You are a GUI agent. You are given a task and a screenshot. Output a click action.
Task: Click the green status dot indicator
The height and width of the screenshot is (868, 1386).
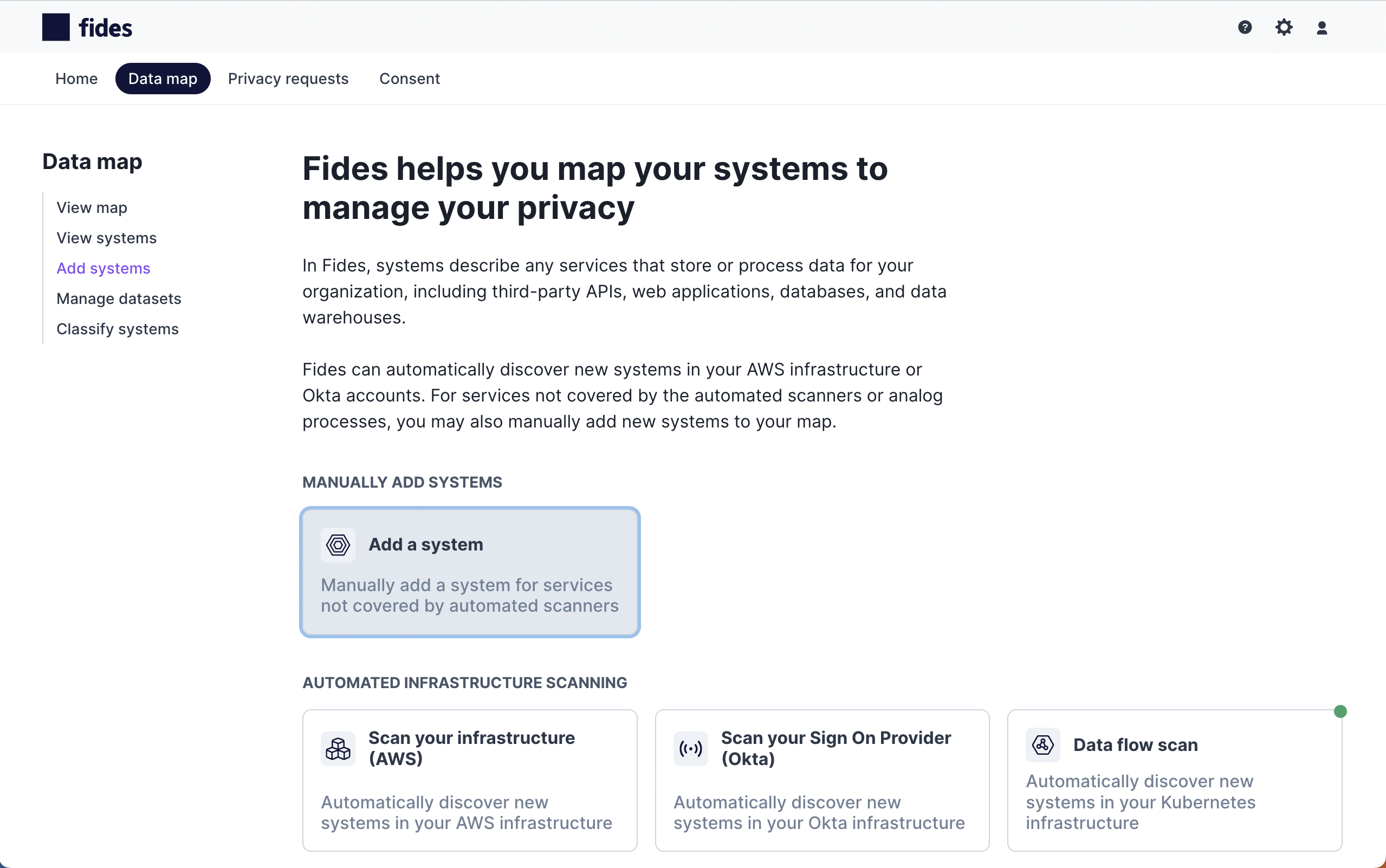click(x=1340, y=711)
